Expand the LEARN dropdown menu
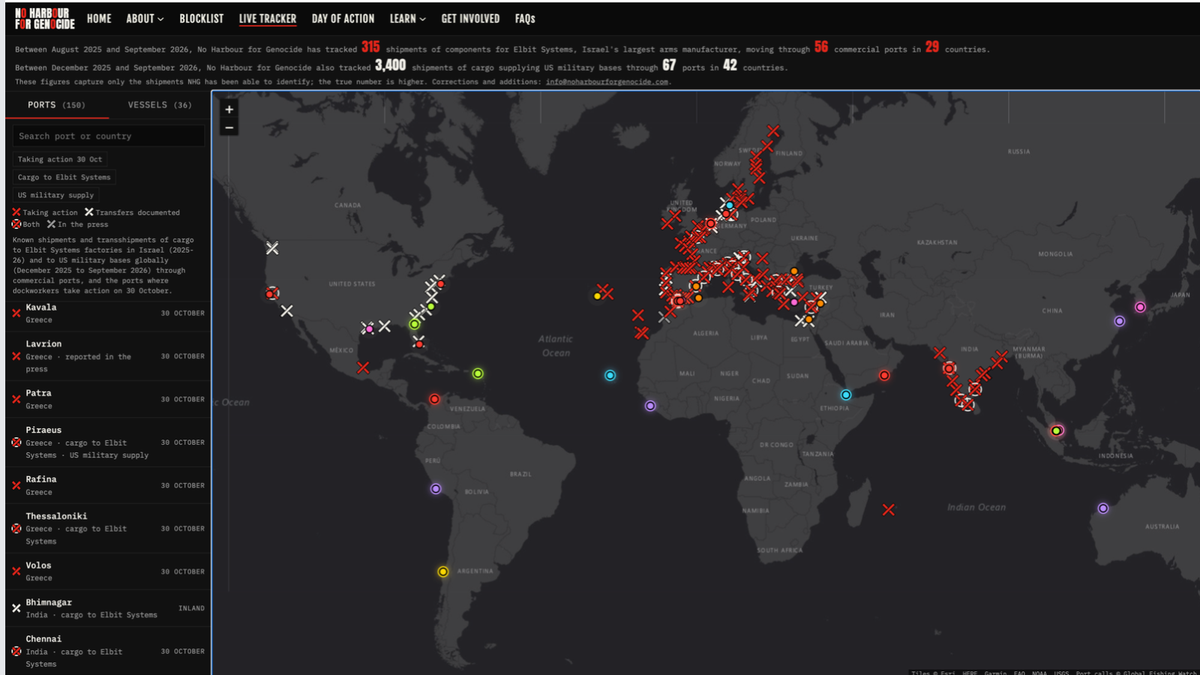Image resolution: width=1200 pixels, height=675 pixels. [408, 18]
